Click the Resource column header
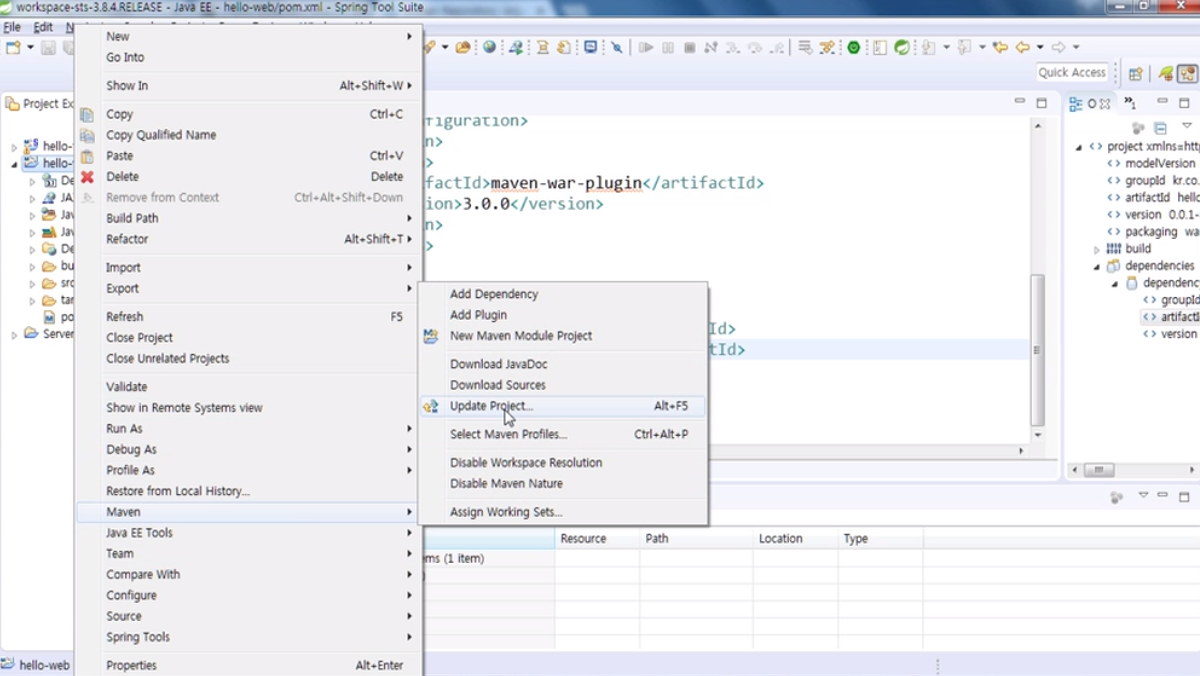Screen dimensions: 1200x676 tap(597, 538)
